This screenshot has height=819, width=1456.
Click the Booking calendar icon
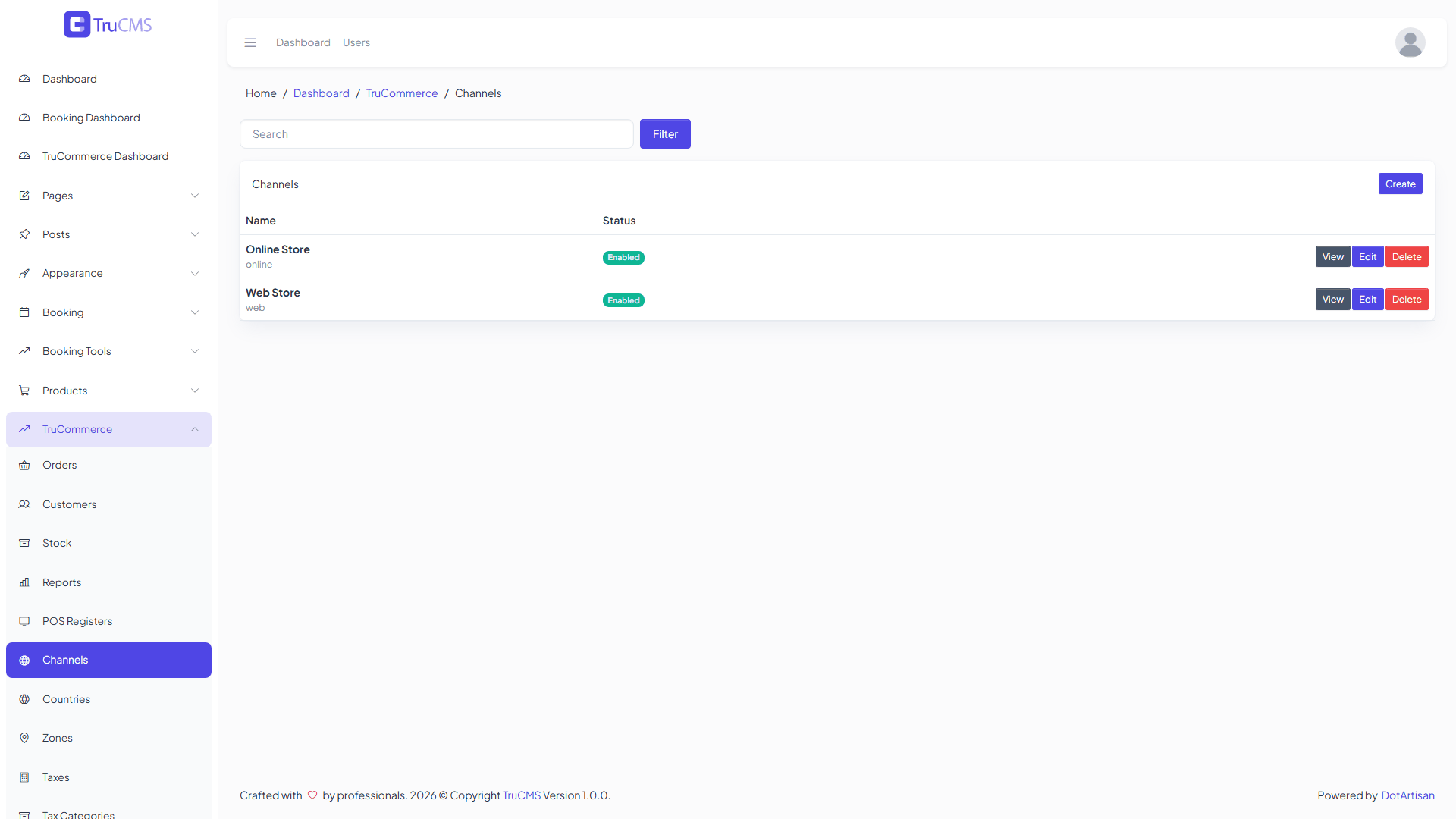point(24,312)
